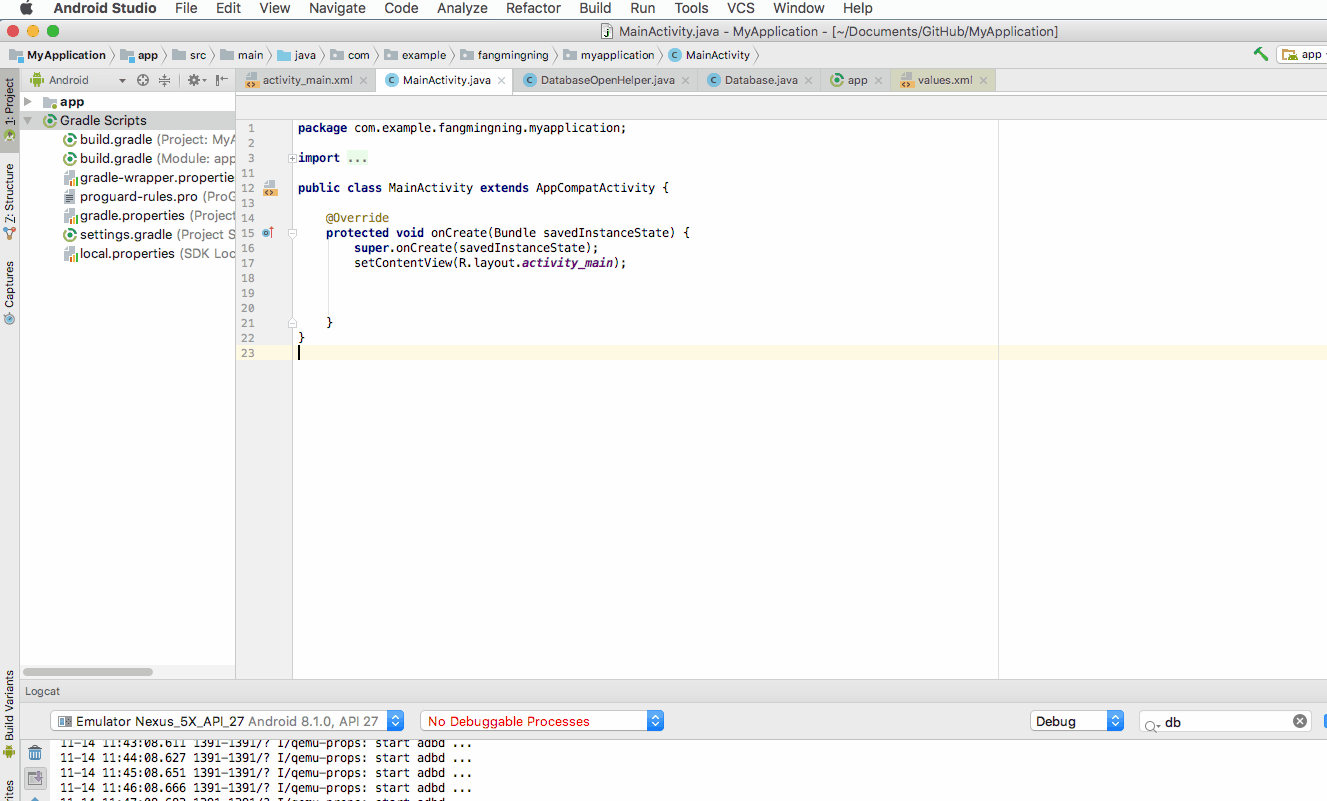Clear the db text in the Logcat search field
The height and width of the screenshot is (801, 1327).
point(1299,720)
